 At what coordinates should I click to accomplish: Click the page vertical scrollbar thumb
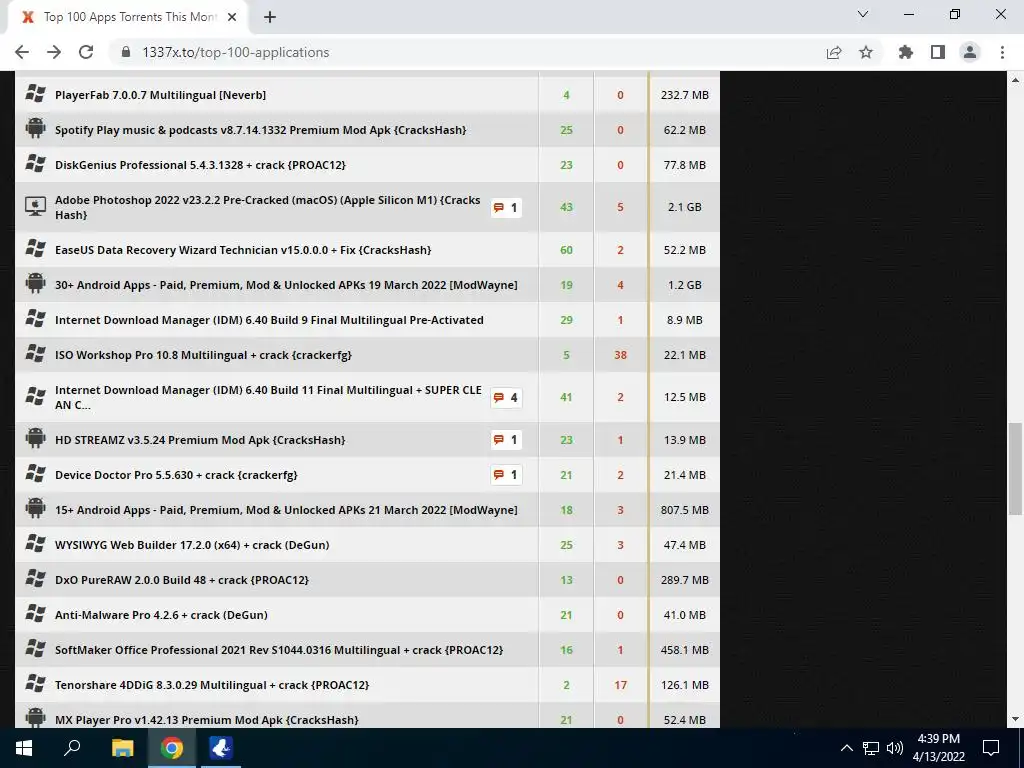pyautogui.click(x=1015, y=469)
